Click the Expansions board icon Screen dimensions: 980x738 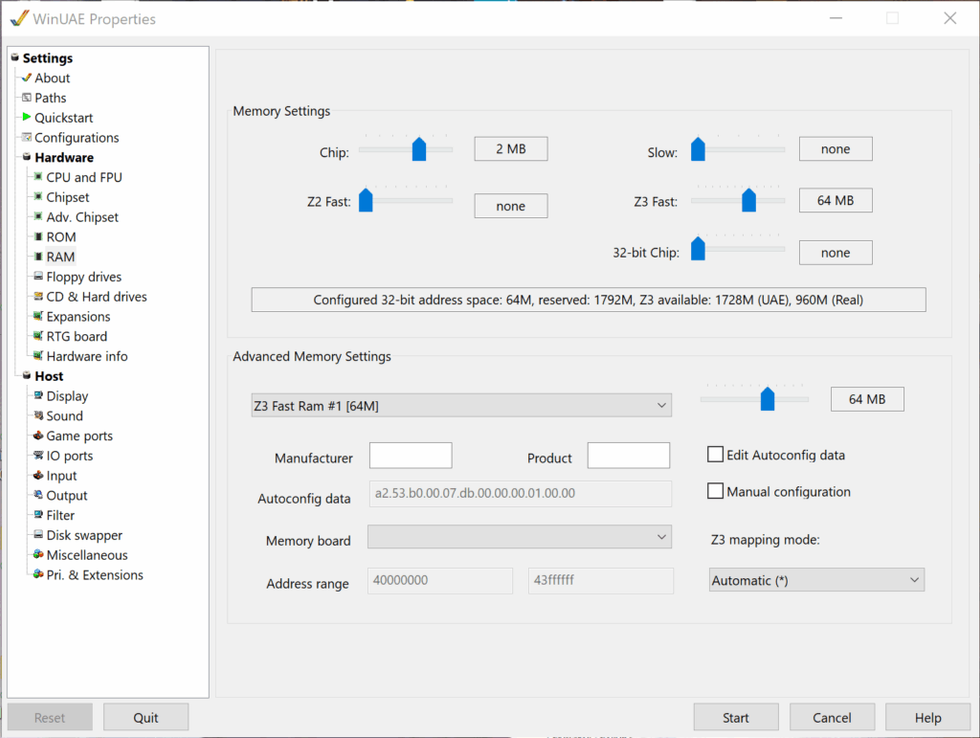point(38,316)
